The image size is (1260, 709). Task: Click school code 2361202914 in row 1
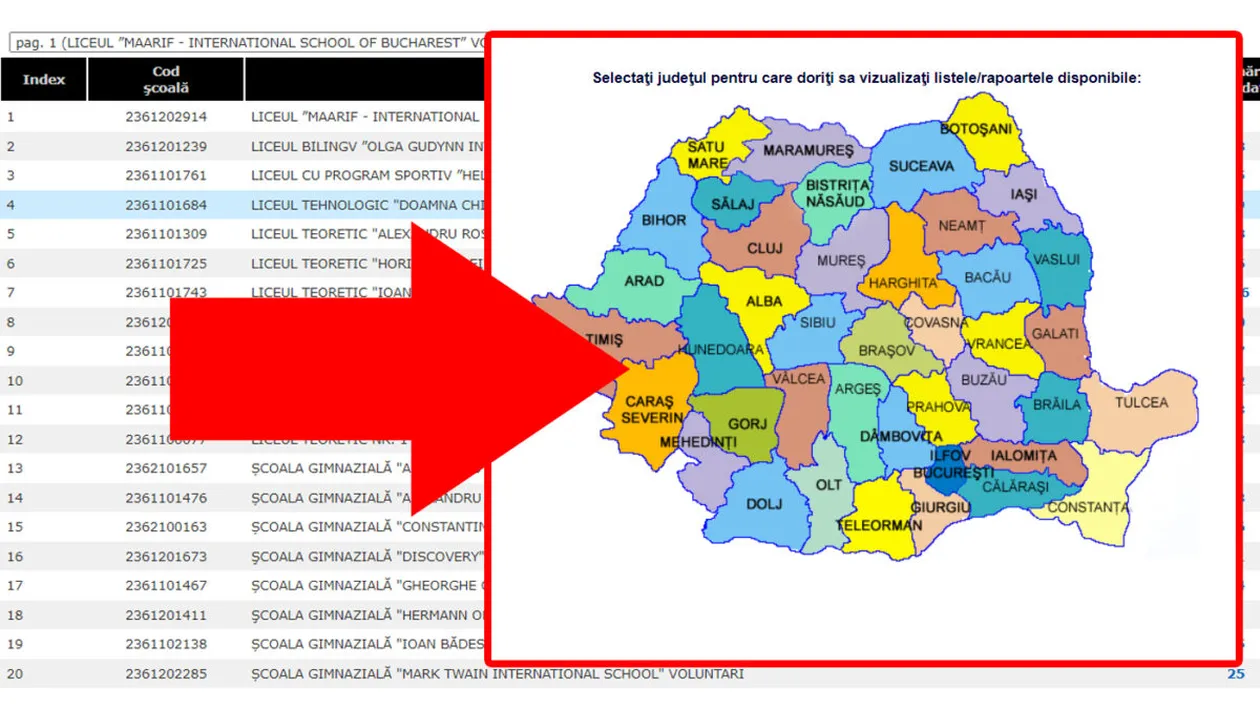pos(166,117)
